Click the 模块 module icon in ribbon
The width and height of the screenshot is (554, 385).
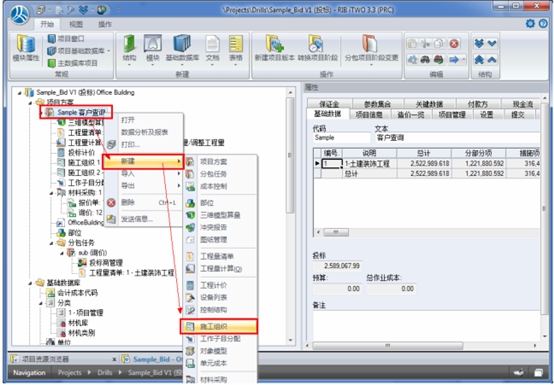click(x=153, y=44)
